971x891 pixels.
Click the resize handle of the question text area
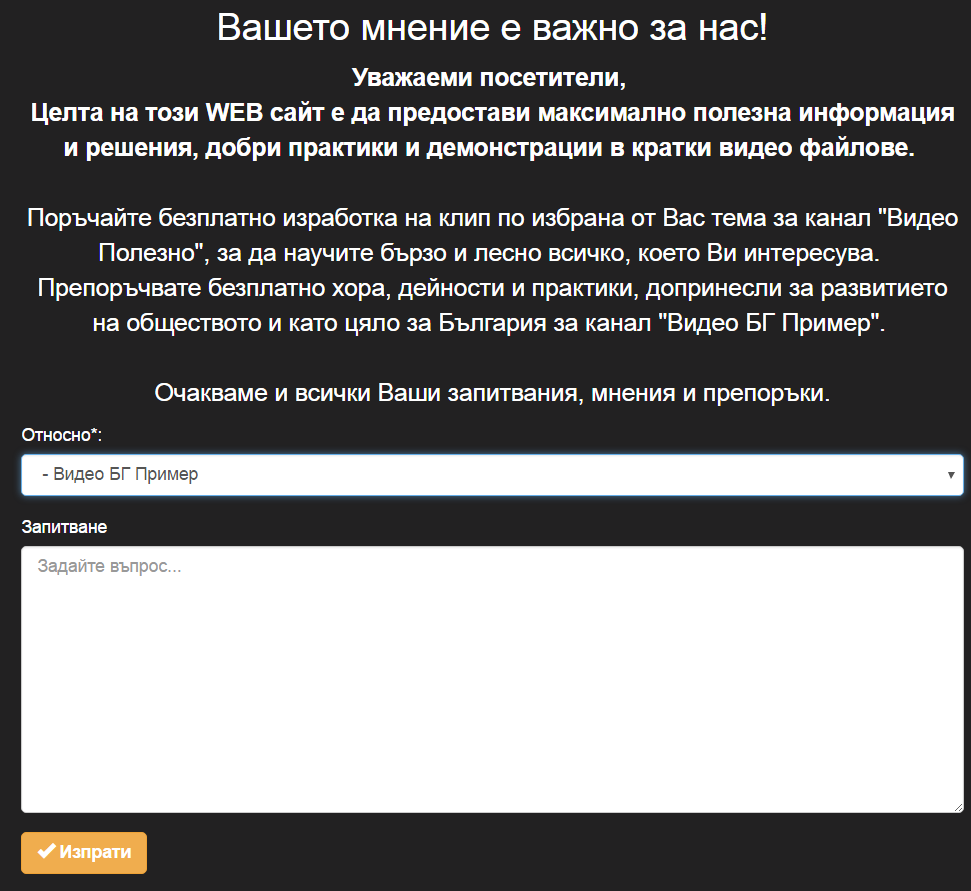tap(957, 806)
